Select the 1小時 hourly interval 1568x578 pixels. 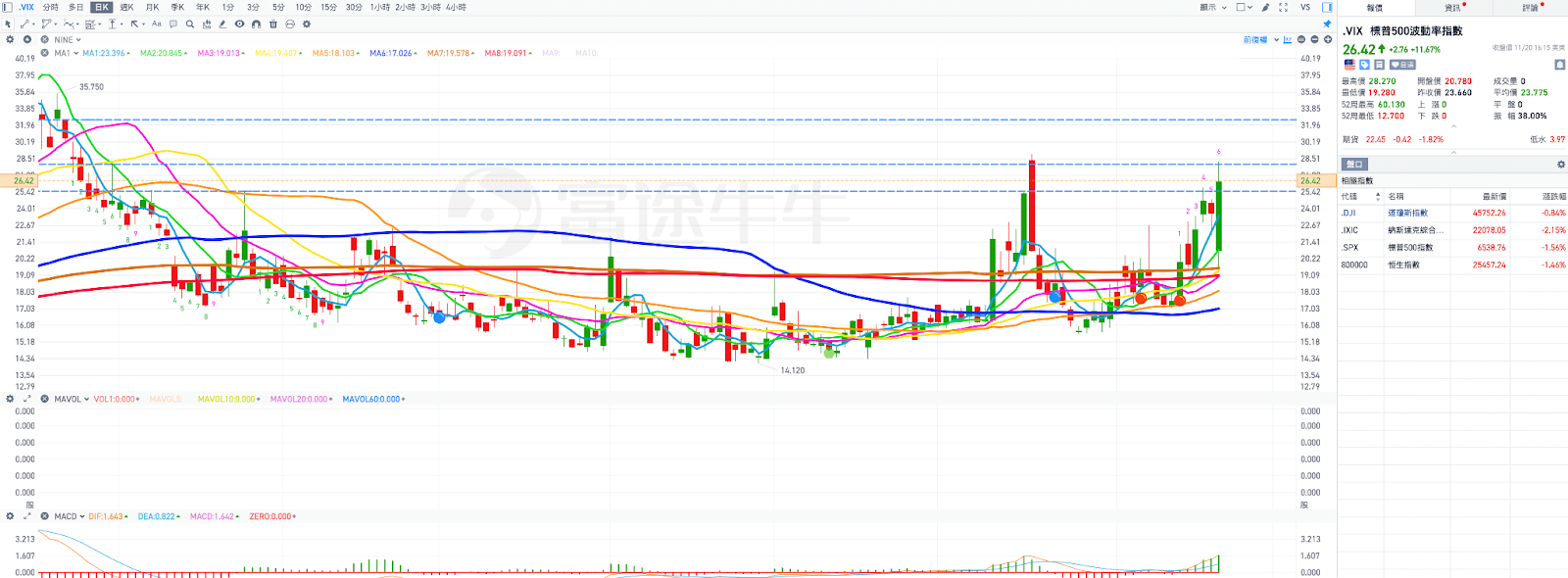[x=380, y=7]
